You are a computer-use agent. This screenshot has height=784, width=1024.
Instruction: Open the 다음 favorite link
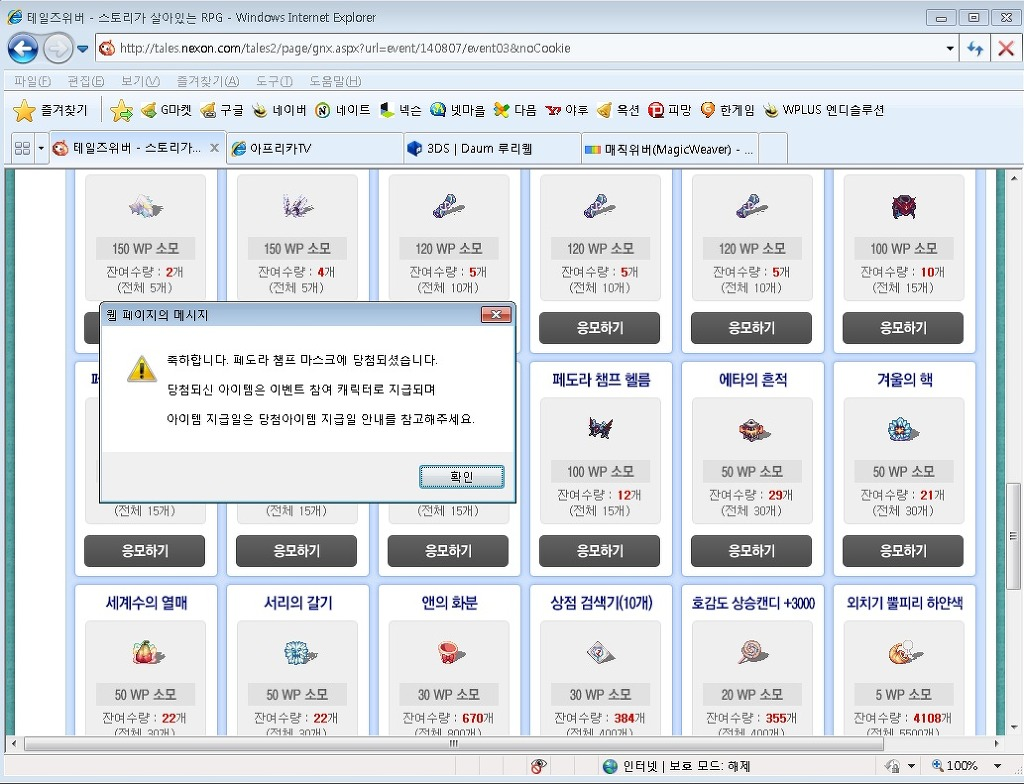(x=515, y=110)
